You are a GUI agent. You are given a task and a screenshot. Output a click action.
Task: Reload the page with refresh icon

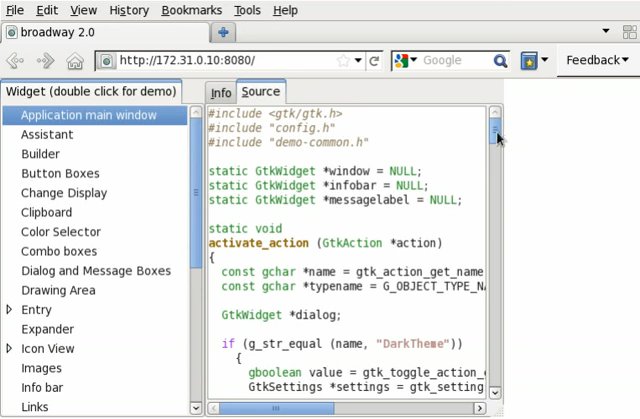click(374, 61)
